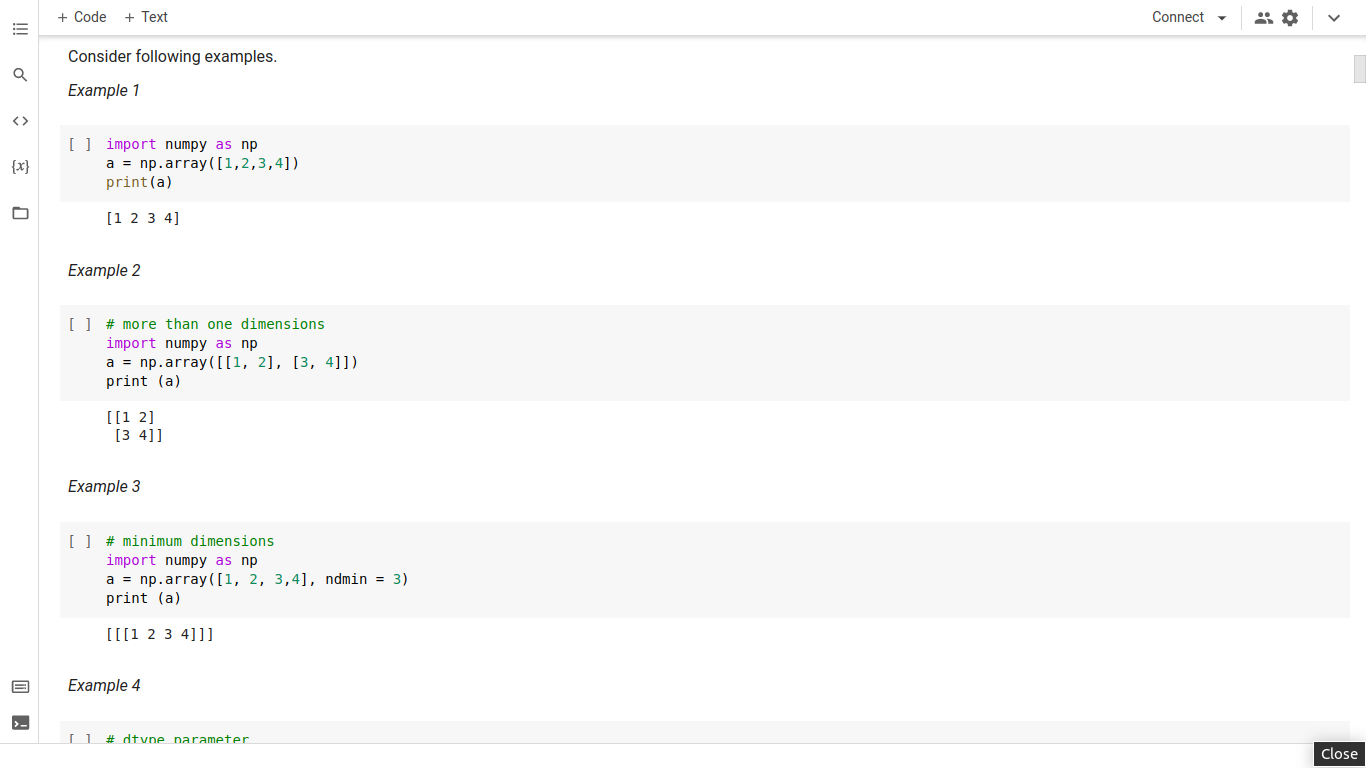Select the Example 3 heading text
The image size is (1366, 768).
104,486
